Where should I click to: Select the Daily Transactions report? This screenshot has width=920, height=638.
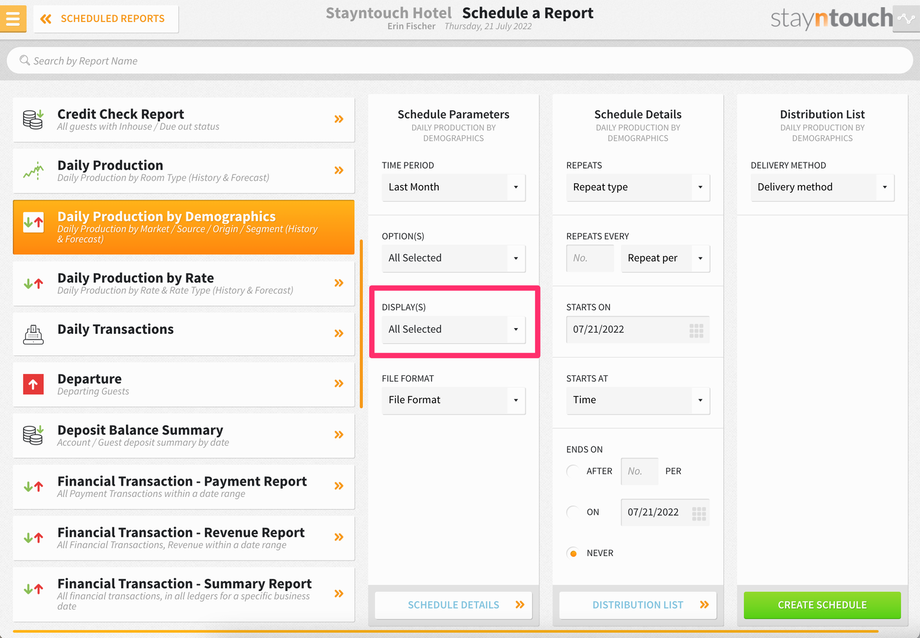(184, 334)
